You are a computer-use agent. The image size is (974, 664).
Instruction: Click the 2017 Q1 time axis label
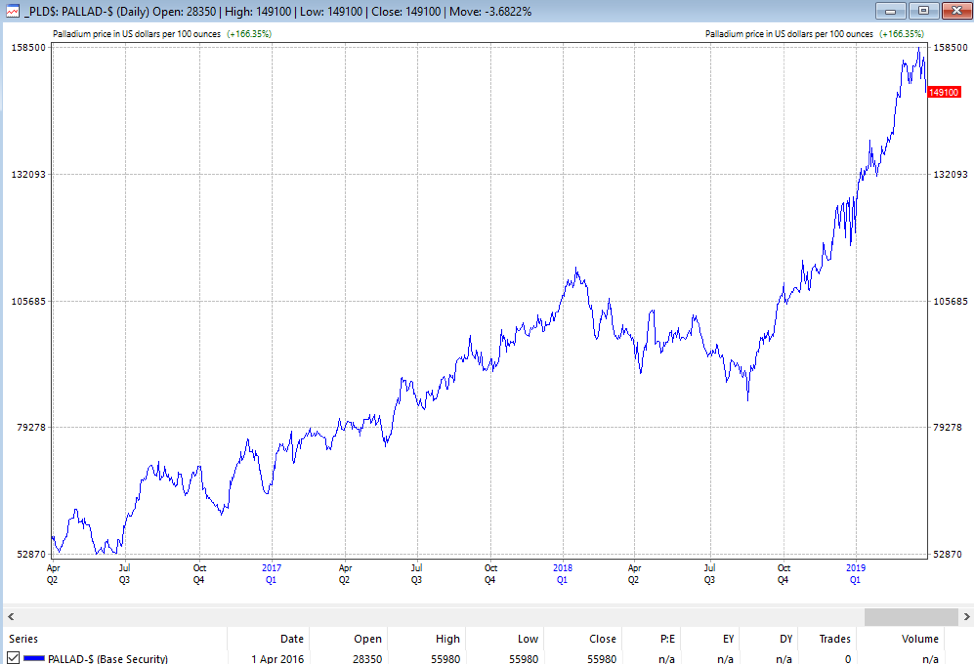271,573
